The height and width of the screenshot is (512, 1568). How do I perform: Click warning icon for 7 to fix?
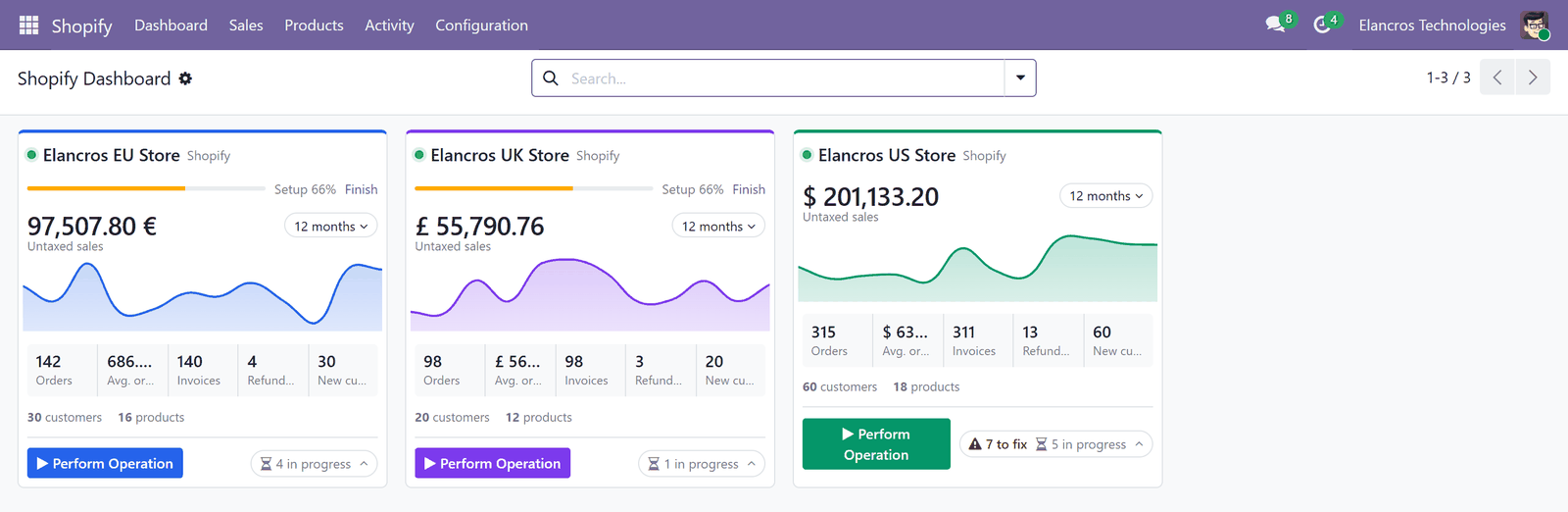coord(975,444)
